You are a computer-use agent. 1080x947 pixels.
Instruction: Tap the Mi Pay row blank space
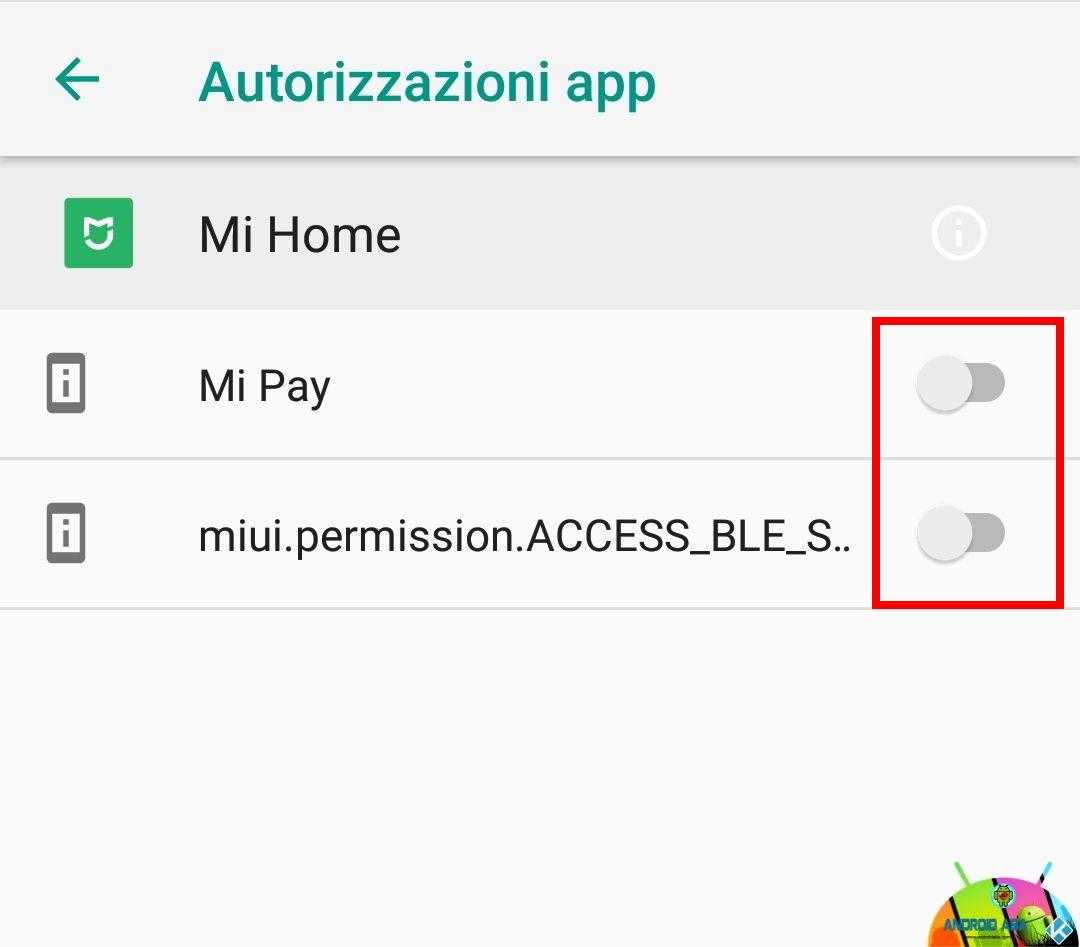(585, 384)
